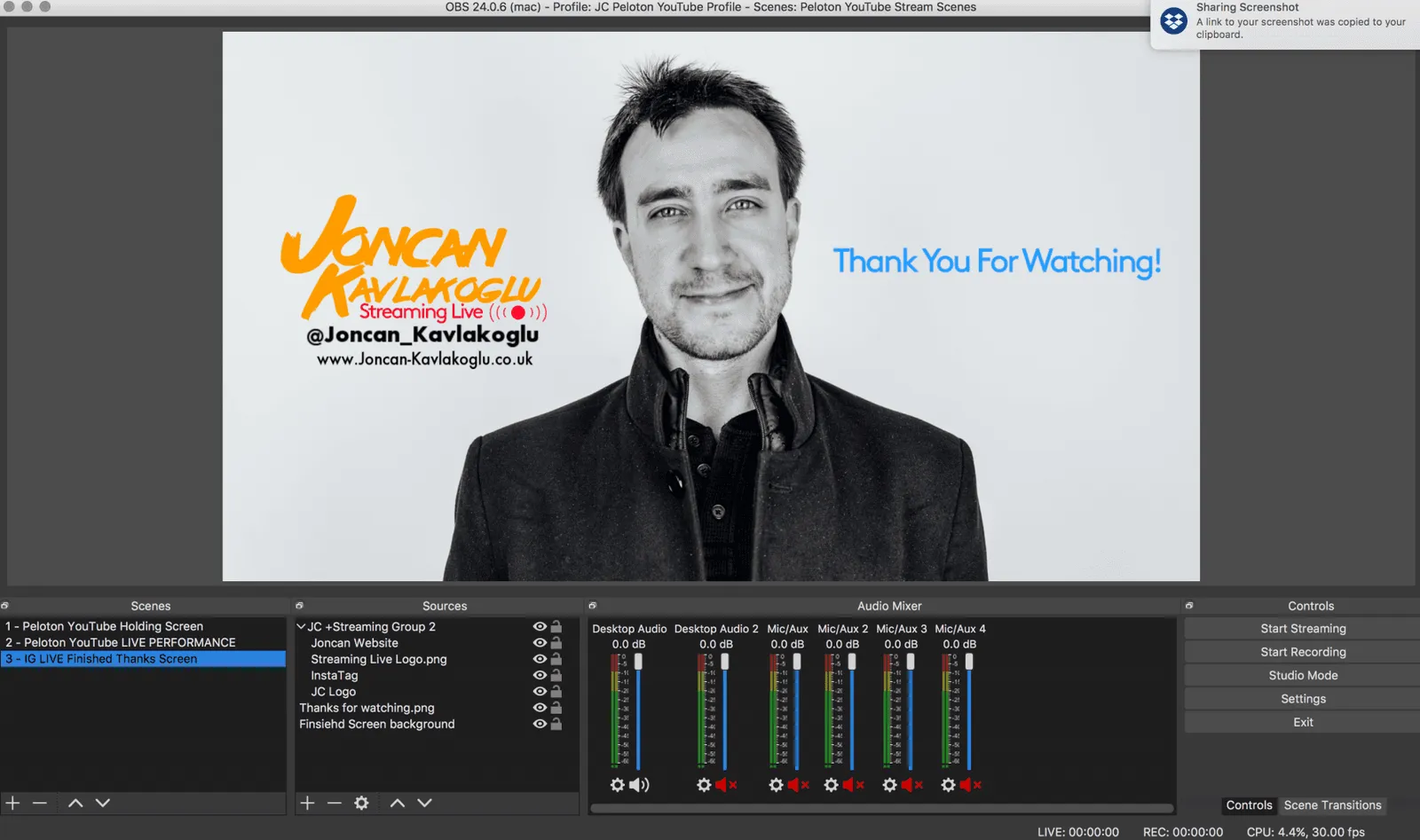Hide the JC Logo source
Screen dimensions: 1420x840
[x=540, y=691]
